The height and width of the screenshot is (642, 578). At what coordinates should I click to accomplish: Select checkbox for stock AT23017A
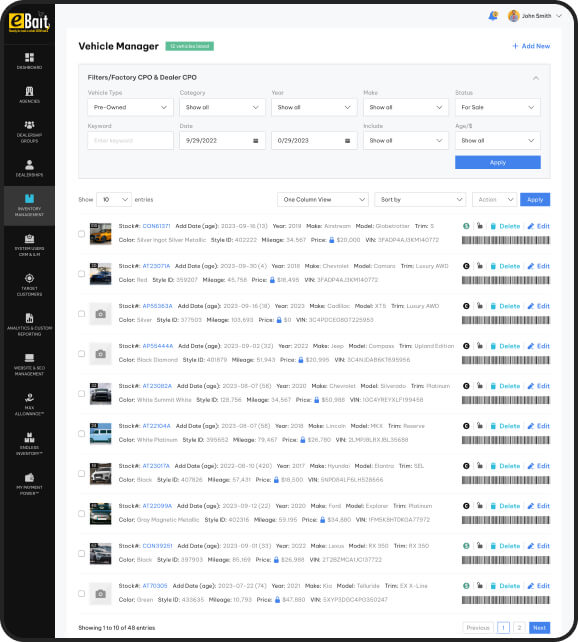(81, 473)
